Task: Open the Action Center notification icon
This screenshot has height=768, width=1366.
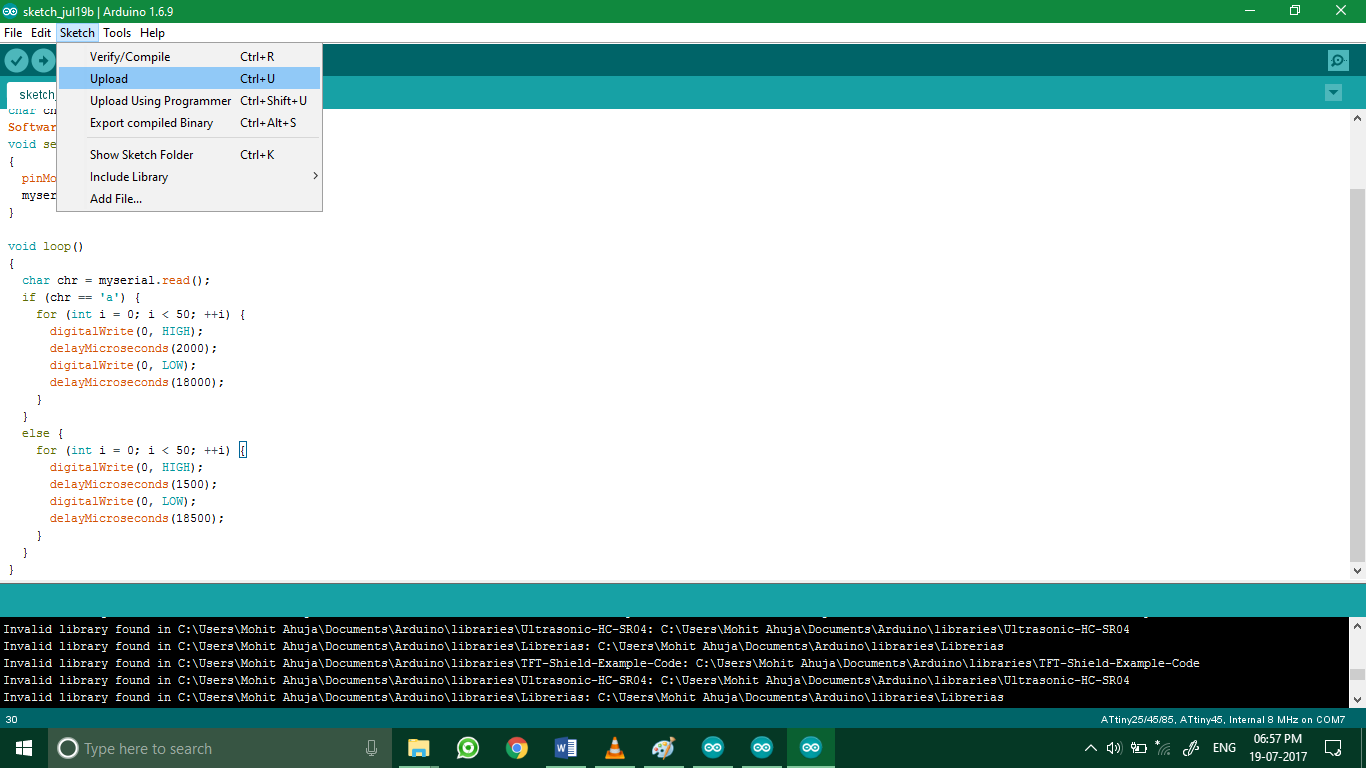Action: click(x=1333, y=748)
